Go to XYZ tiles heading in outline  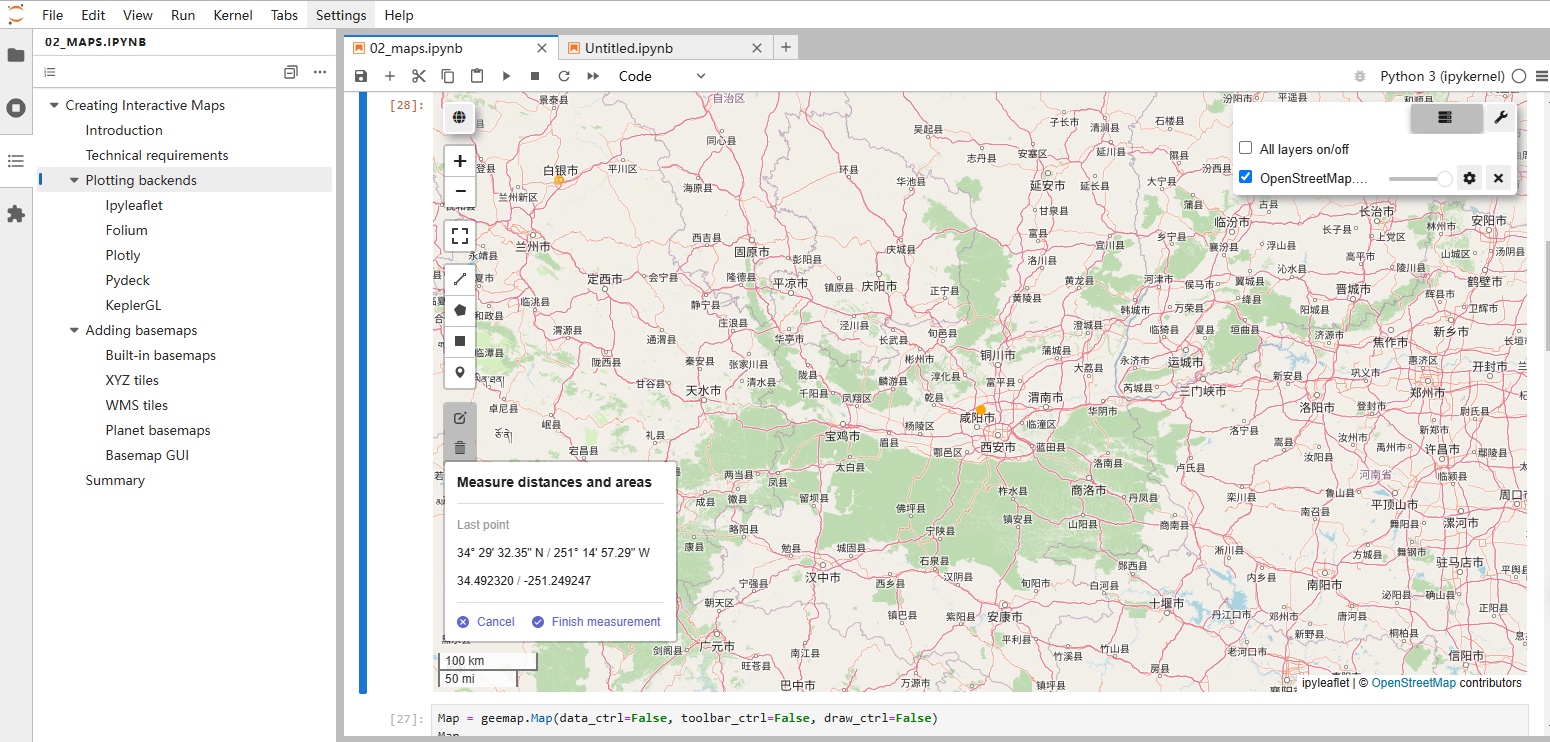click(132, 380)
